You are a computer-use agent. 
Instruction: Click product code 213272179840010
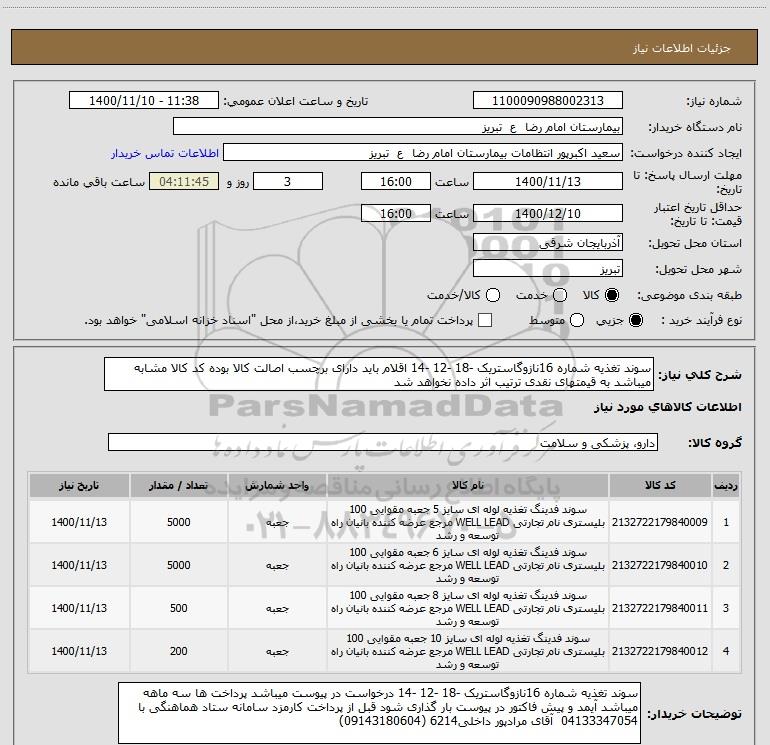point(660,565)
